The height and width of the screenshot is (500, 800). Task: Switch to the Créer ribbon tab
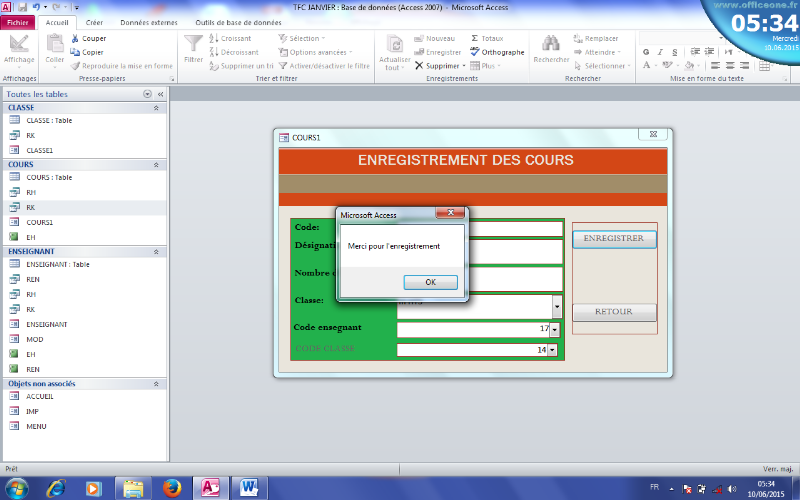[94, 22]
